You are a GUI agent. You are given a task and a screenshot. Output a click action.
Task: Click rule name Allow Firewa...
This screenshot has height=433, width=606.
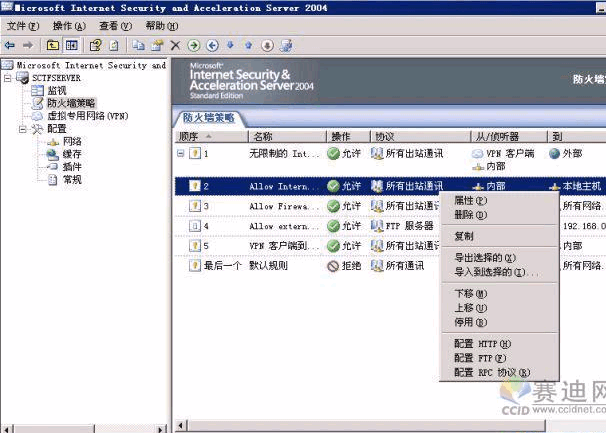[285, 206]
